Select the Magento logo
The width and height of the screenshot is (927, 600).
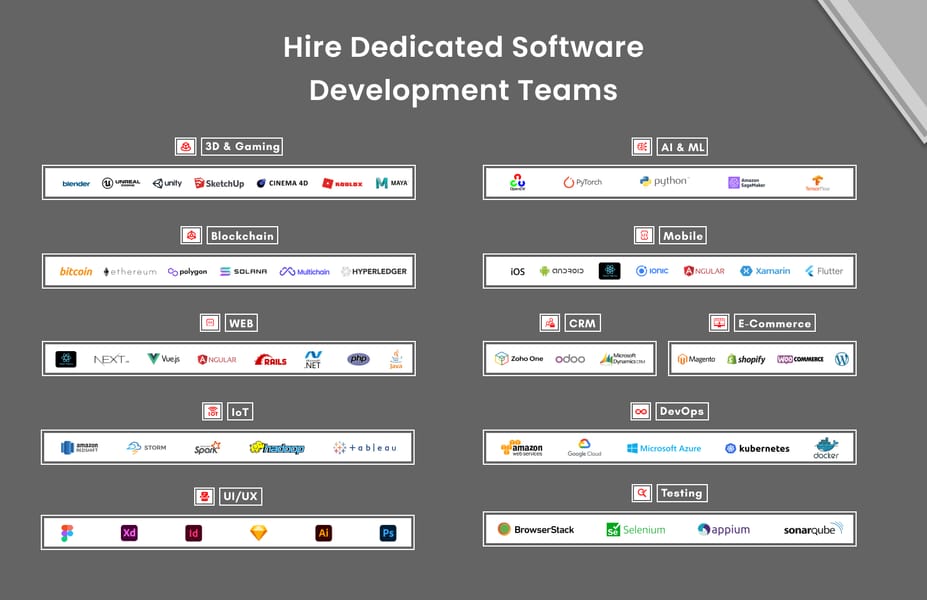coord(696,359)
